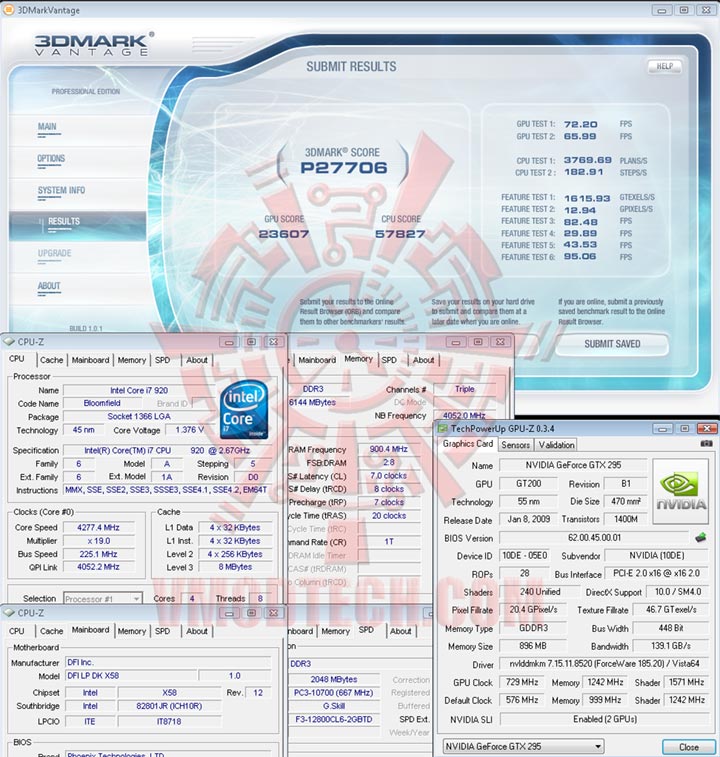Switch to Sensors tab in GPU-Z
This screenshot has width=720, height=757.
click(x=516, y=445)
